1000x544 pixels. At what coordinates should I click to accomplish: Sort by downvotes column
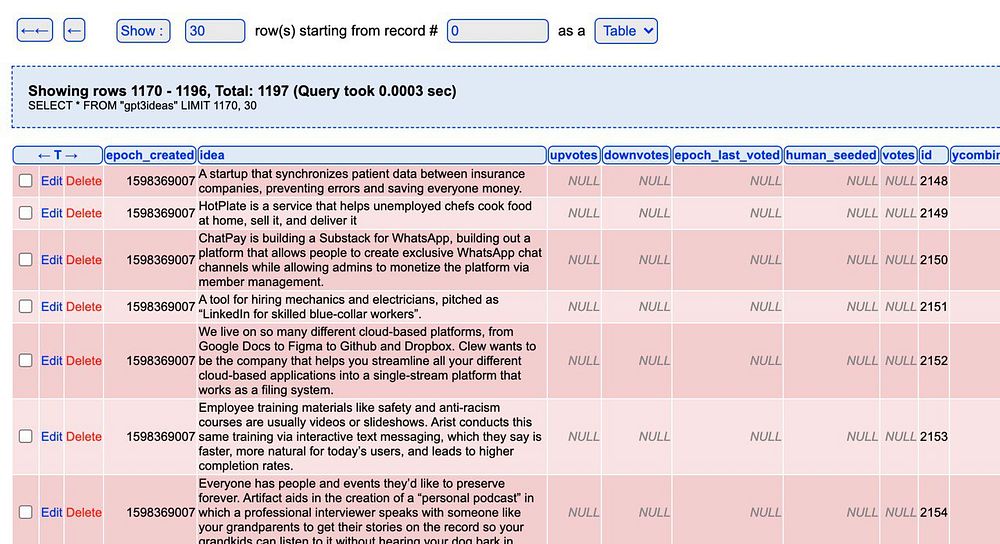click(636, 155)
